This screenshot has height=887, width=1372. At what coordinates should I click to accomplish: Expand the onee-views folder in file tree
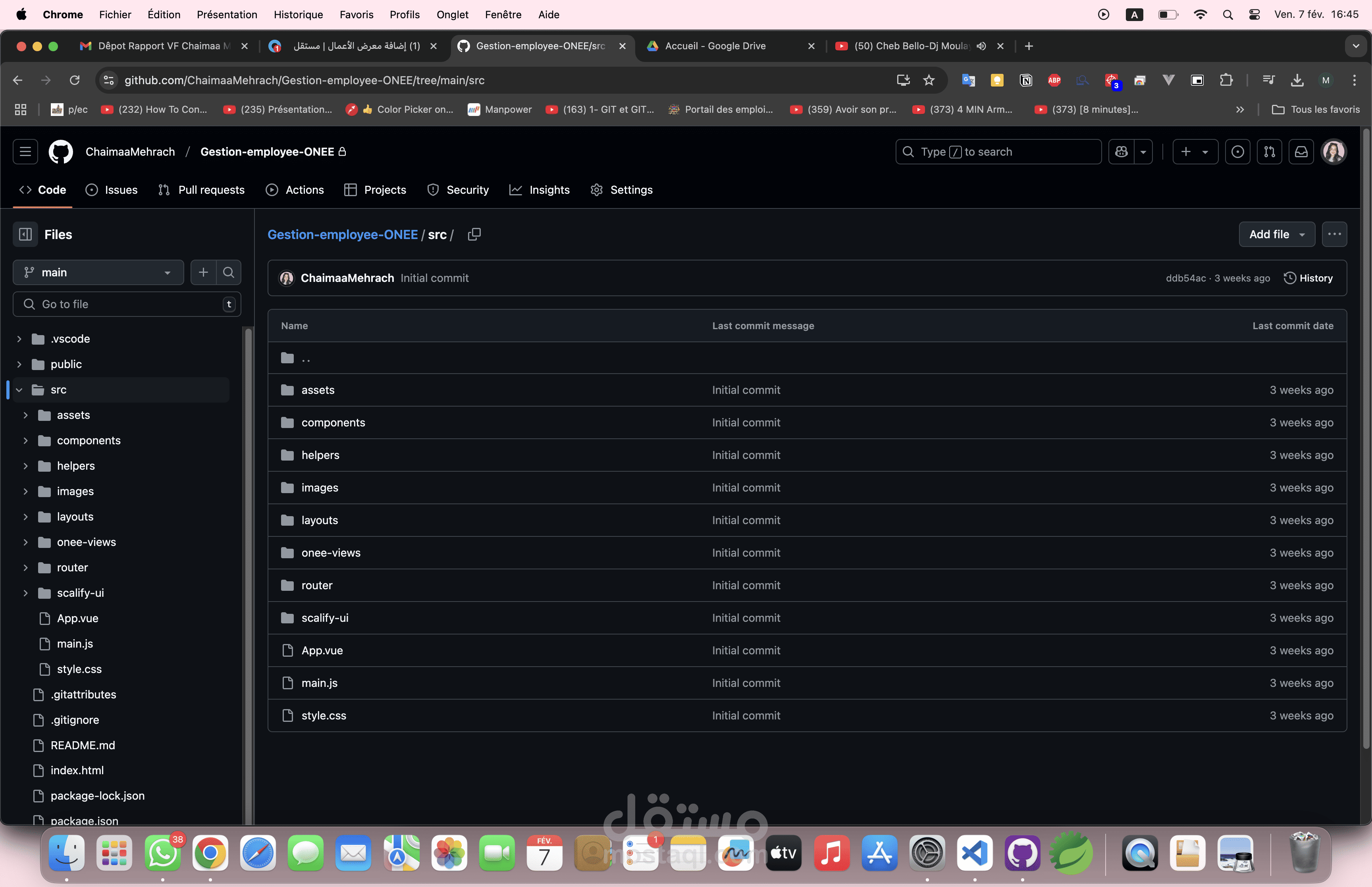tap(25, 542)
